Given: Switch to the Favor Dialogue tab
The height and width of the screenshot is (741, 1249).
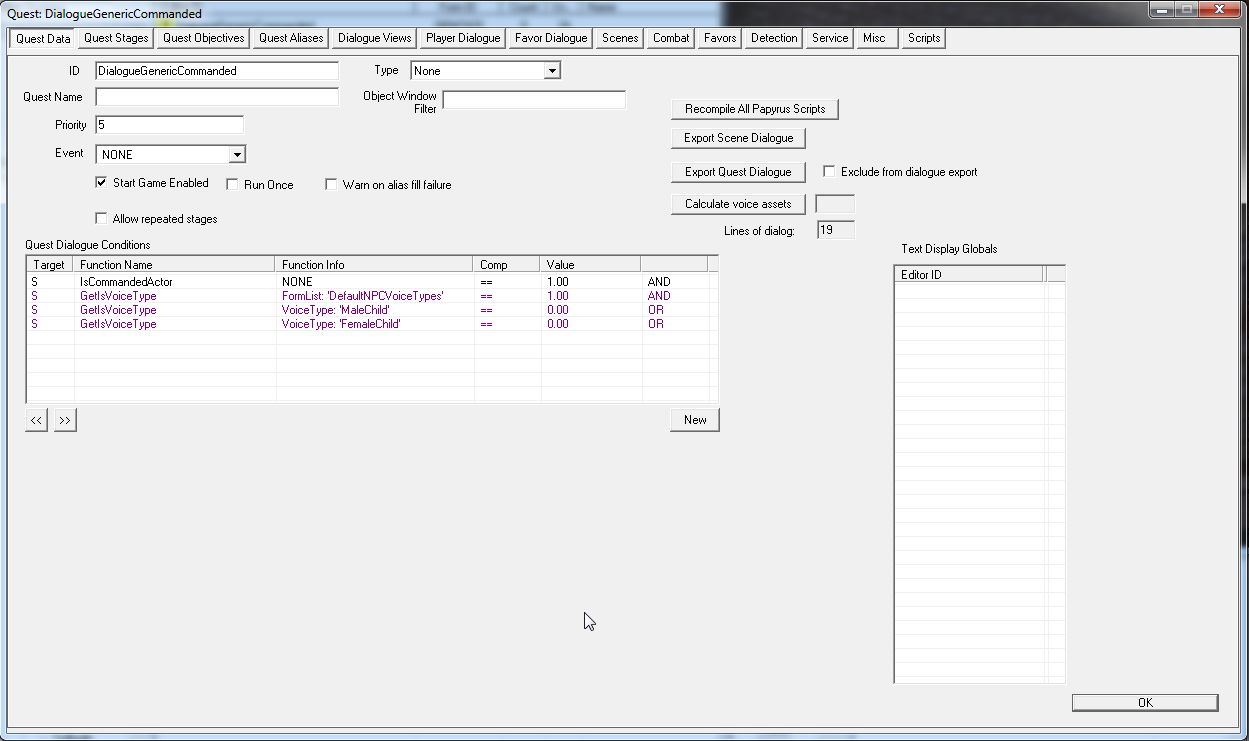Looking at the screenshot, I should [551, 38].
